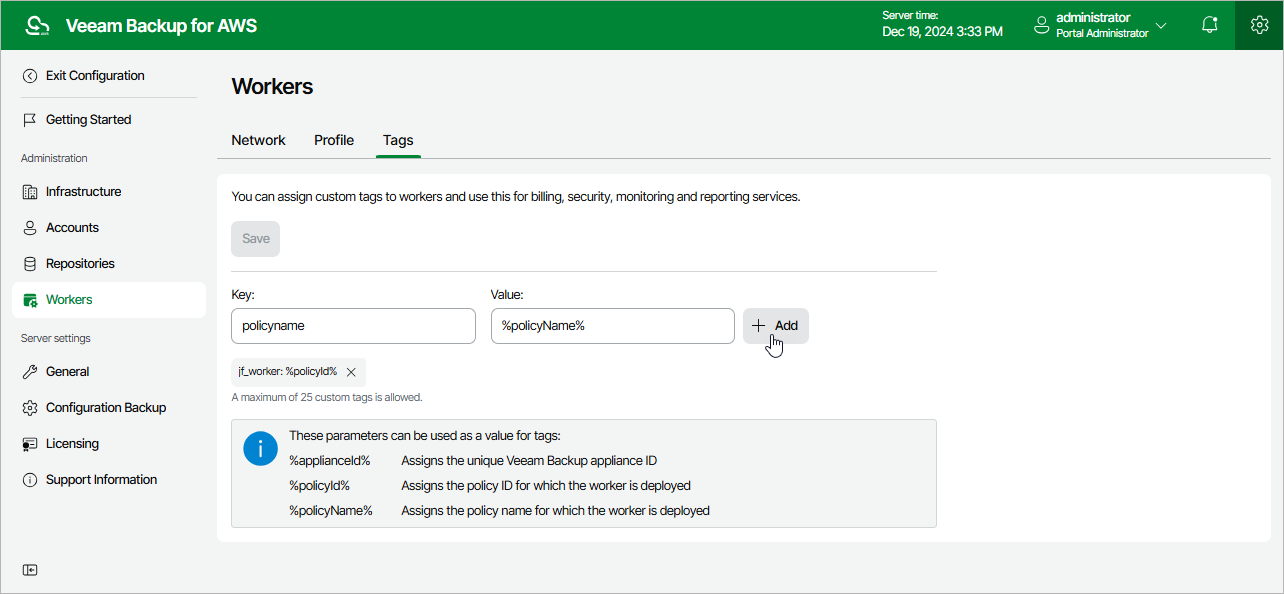Screen dimensions: 1284x594
Task: Click the blue info circle icon
Action: tap(260, 449)
